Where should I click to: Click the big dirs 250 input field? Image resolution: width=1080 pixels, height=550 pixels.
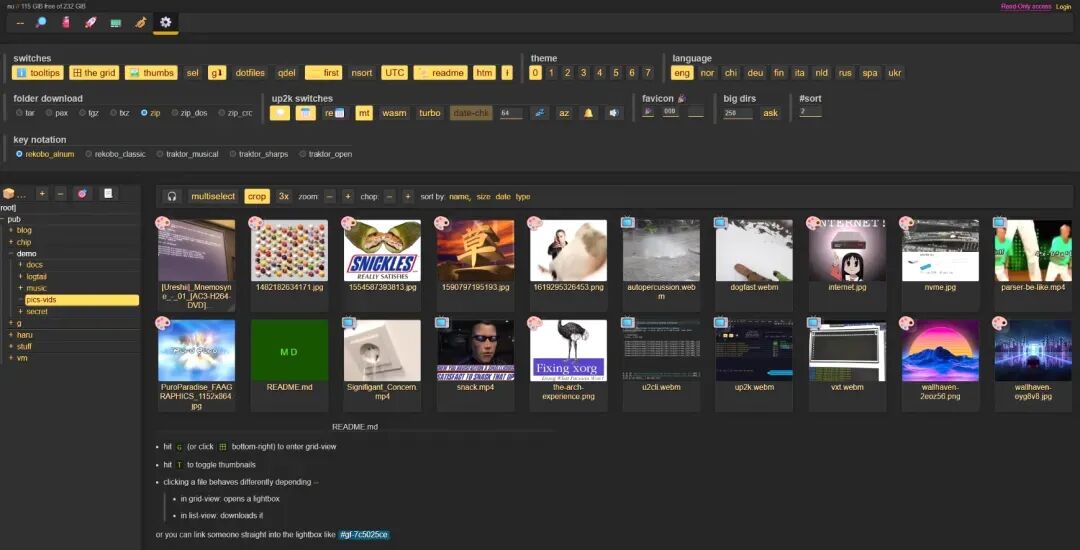pos(738,113)
